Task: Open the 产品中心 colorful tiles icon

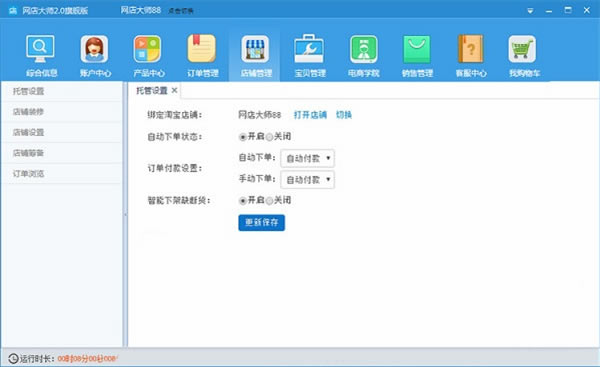Action: coord(147,49)
